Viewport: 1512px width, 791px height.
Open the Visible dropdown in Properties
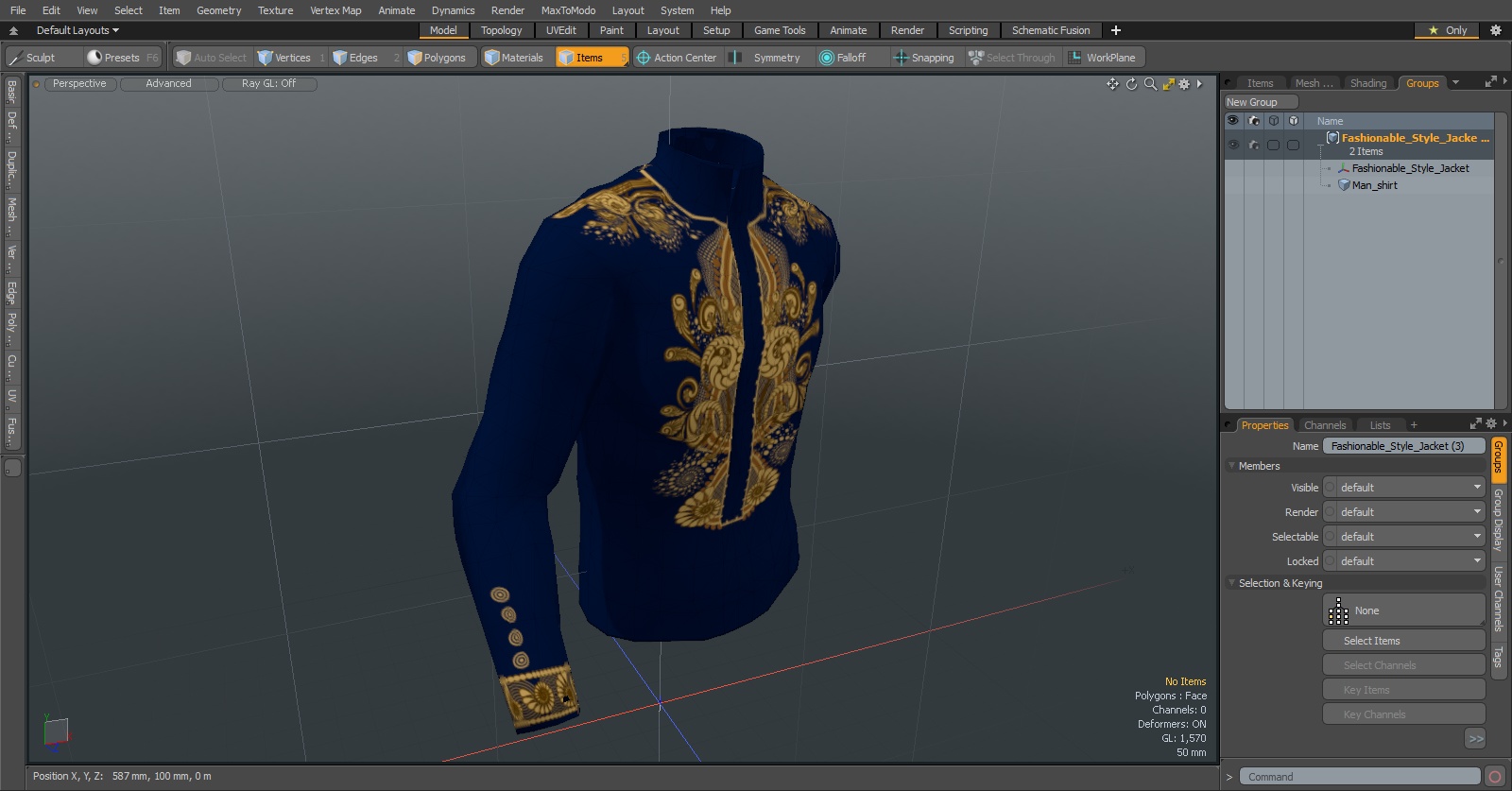pos(1404,488)
